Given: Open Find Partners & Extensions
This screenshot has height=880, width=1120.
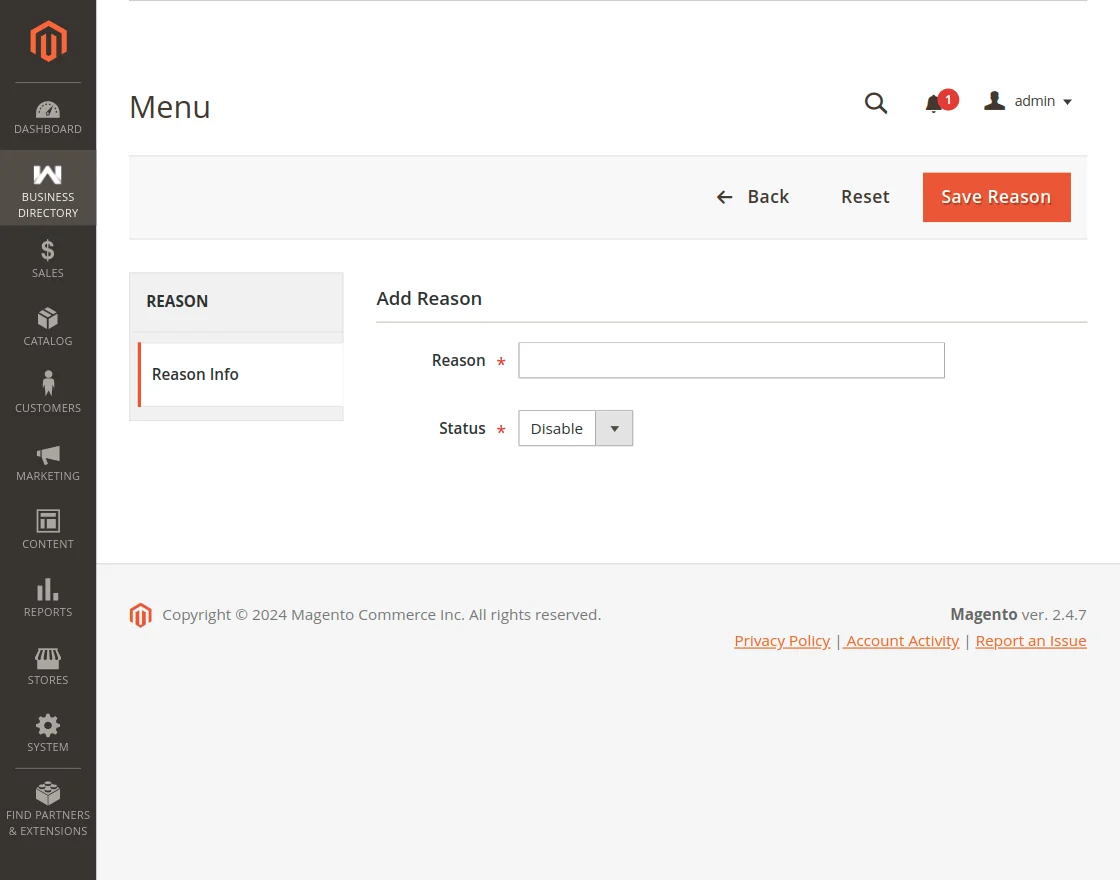Looking at the screenshot, I should click(x=48, y=809).
